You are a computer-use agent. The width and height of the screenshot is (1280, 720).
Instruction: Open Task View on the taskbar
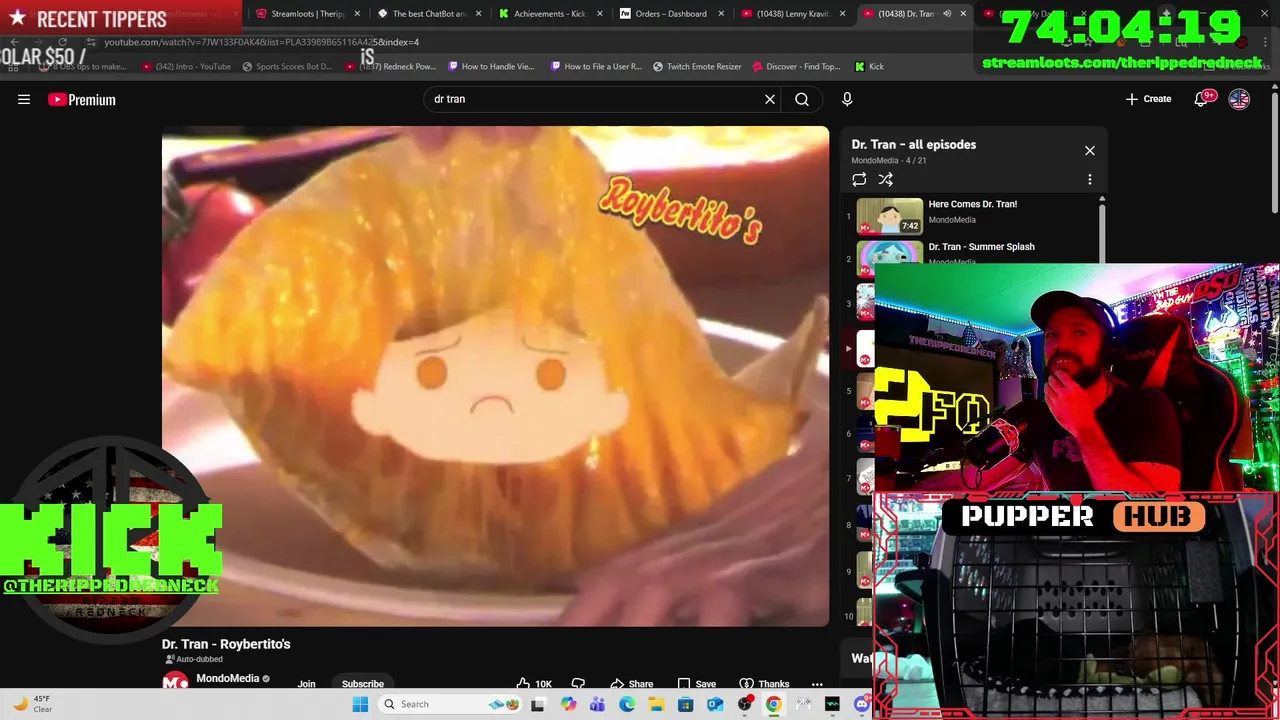[x=537, y=704]
